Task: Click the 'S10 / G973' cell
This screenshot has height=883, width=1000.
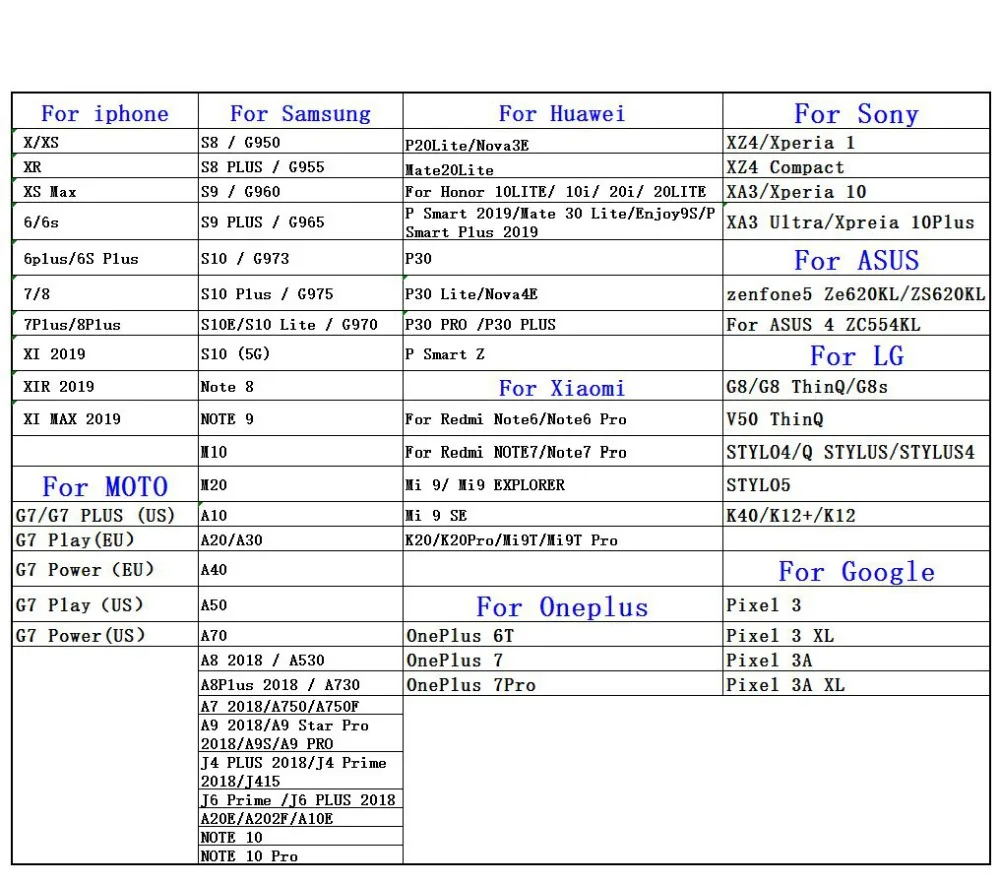Action: pyautogui.click(x=300, y=258)
